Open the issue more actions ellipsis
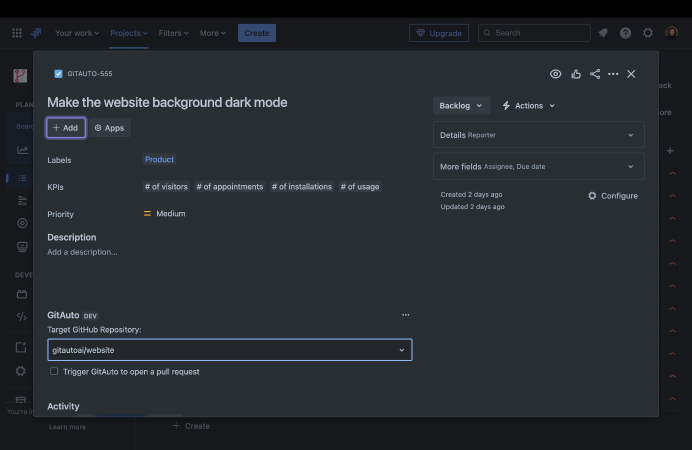Image resolution: width=692 pixels, height=450 pixels. coord(613,74)
